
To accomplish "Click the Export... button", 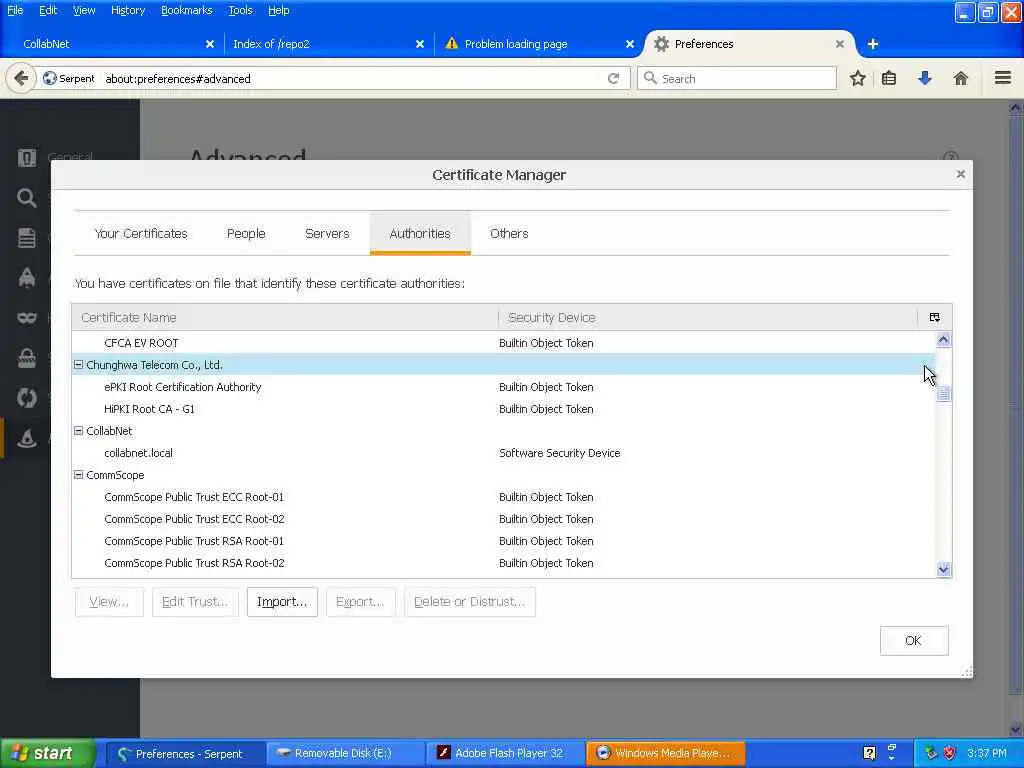I will tap(360, 601).
